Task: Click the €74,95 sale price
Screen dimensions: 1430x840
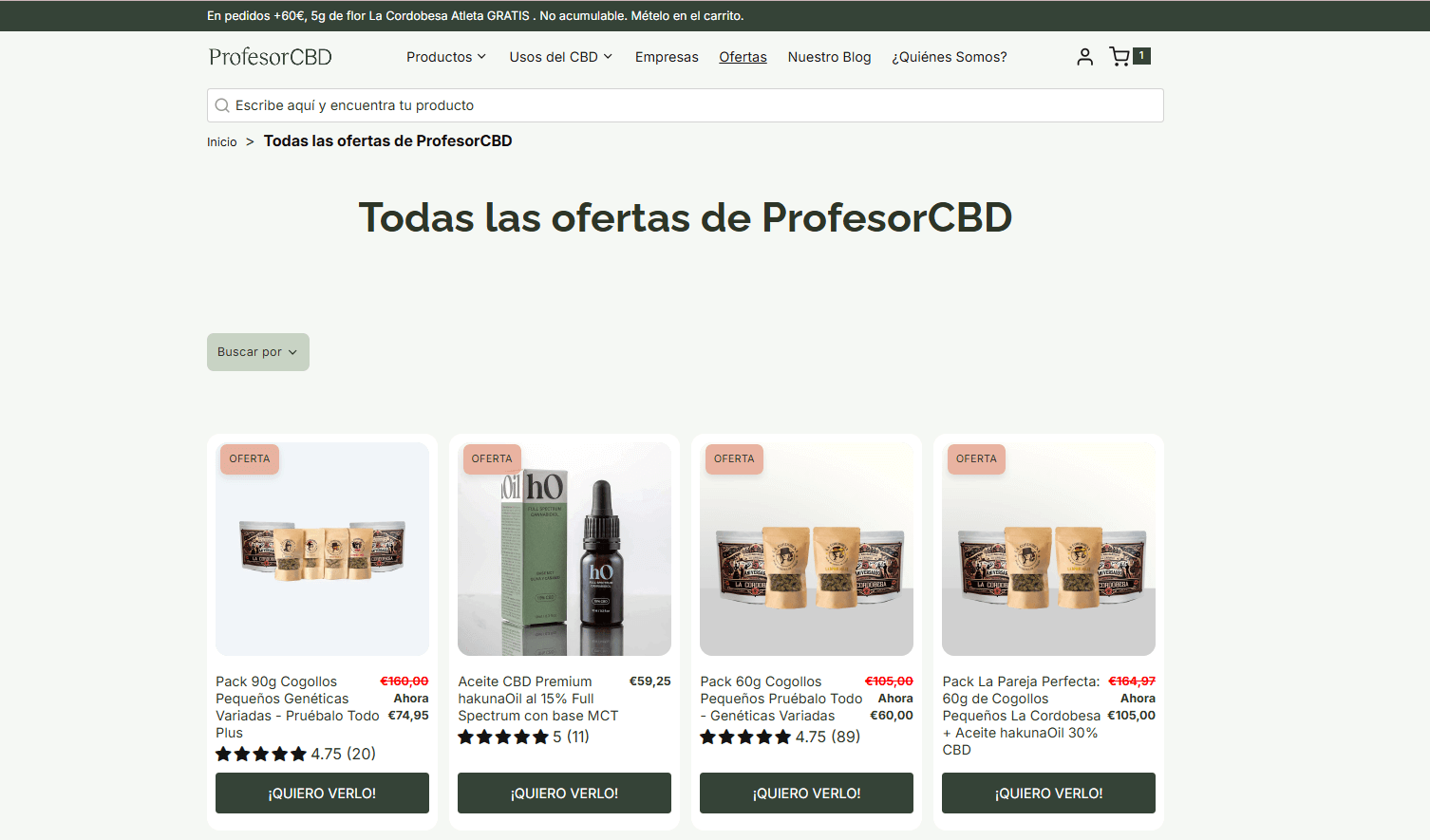Action: pyautogui.click(x=408, y=716)
